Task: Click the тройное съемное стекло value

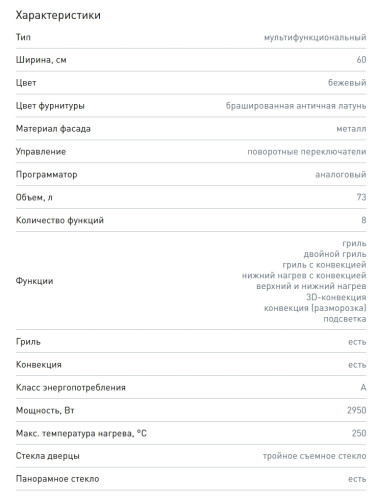Action: pyautogui.click(x=314, y=456)
